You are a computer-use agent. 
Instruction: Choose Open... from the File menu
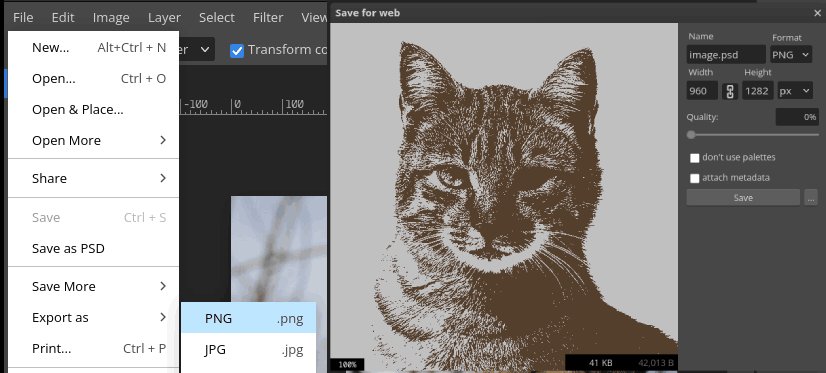(94, 78)
